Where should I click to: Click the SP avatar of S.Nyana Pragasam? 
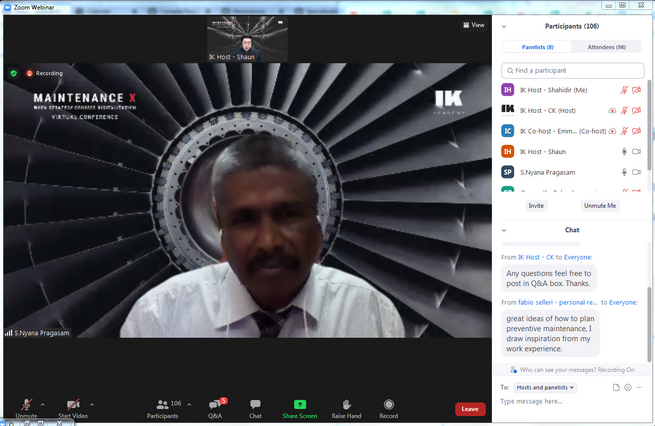pyautogui.click(x=508, y=172)
